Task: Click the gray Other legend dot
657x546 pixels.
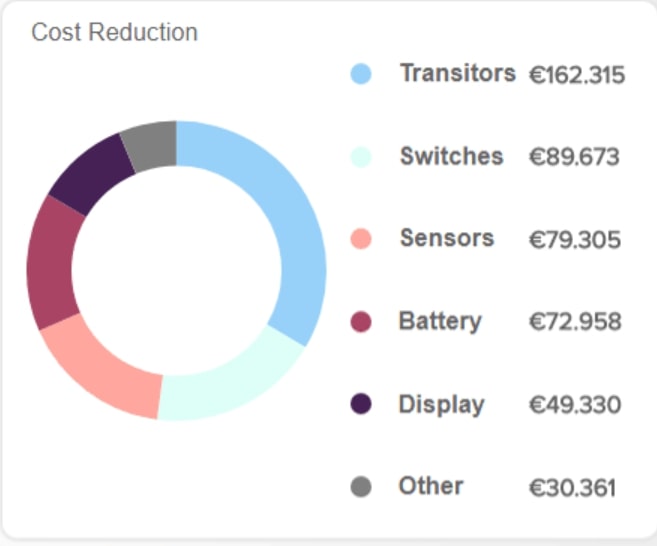Action: 361,486
